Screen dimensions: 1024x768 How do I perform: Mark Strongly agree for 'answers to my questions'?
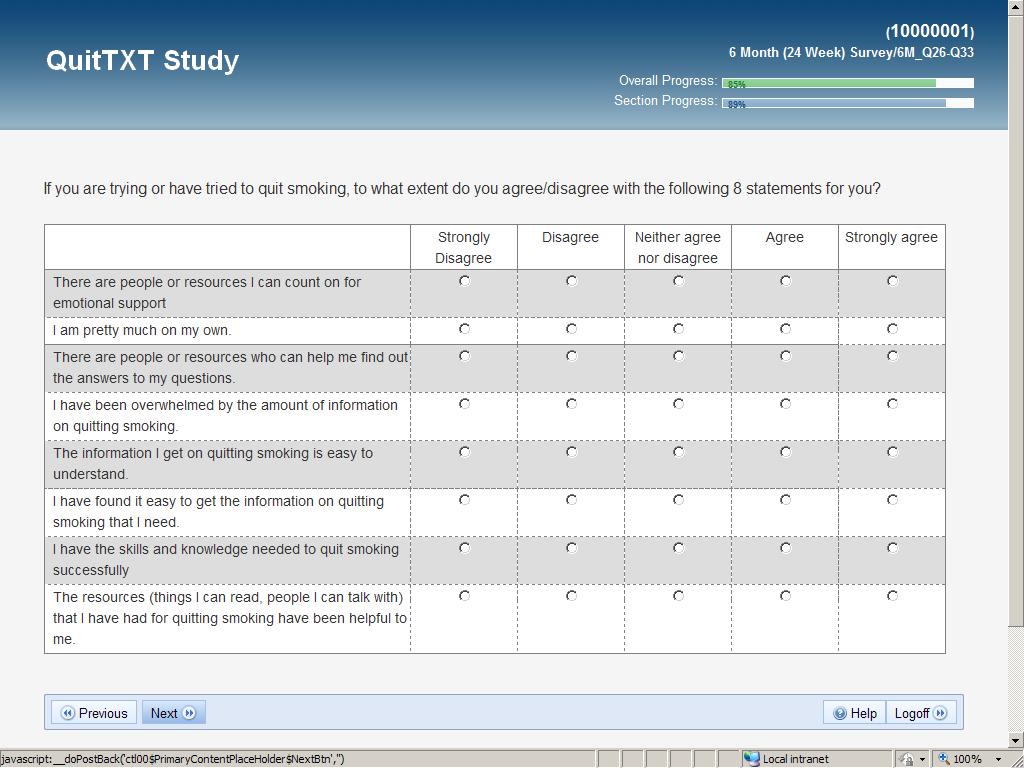point(893,356)
